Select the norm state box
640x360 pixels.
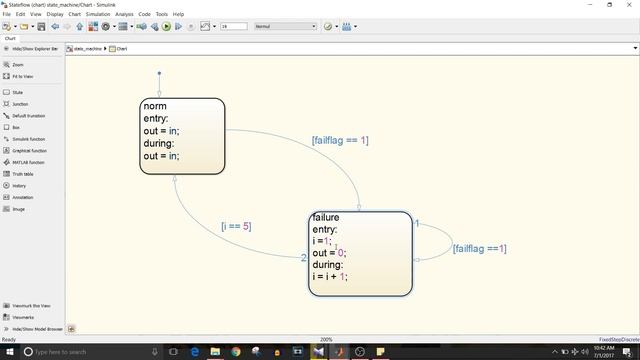pos(182,136)
